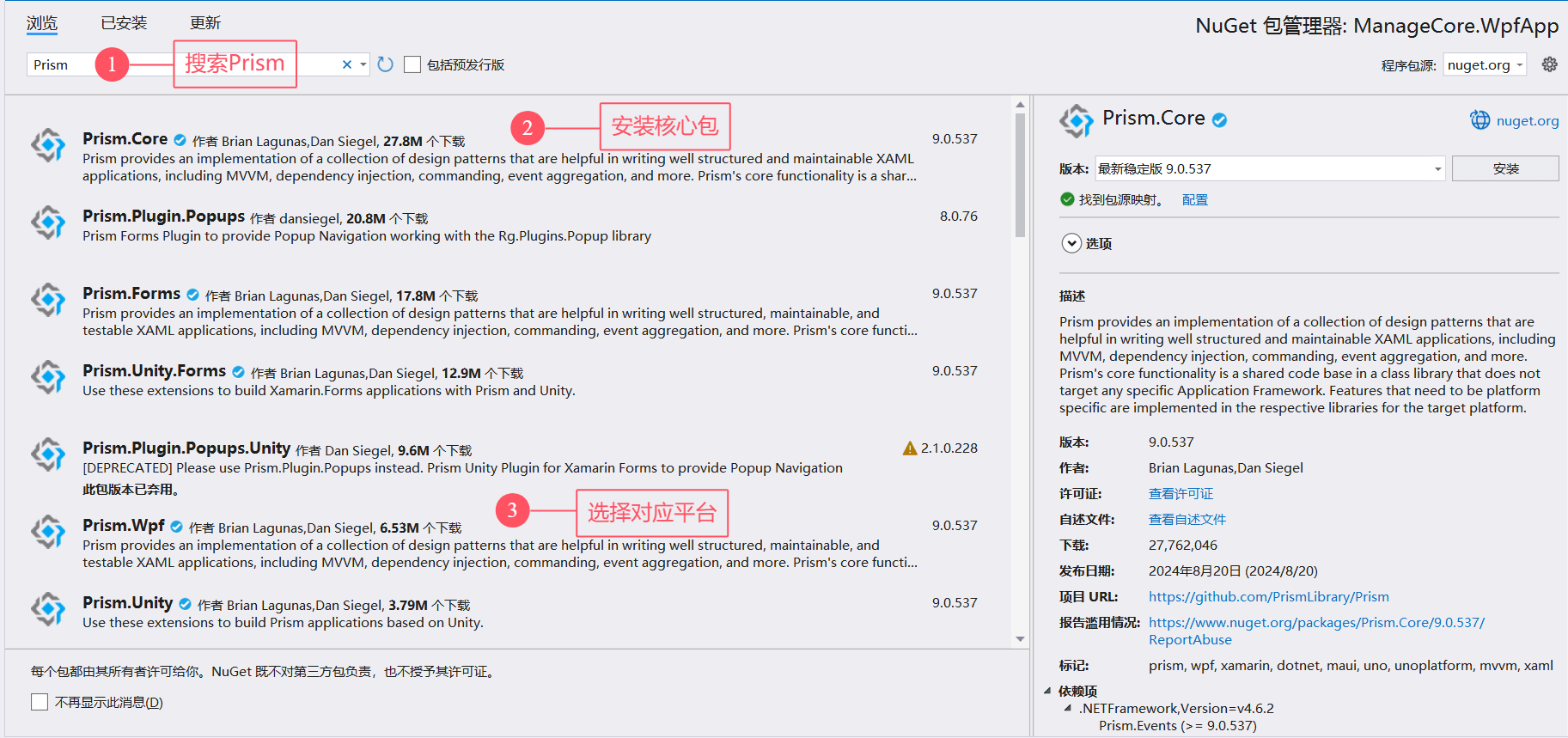The width and height of the screenshot is (1568, 738).
Task: Switch to the 浏览 tab
Action: point(42,23)
